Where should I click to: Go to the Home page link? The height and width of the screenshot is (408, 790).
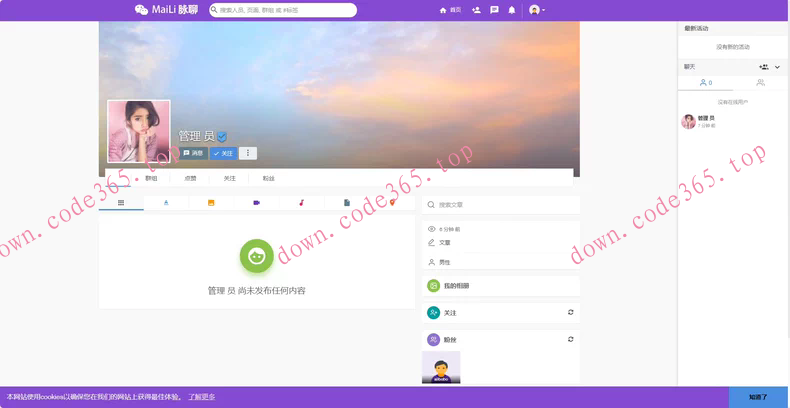450,10
